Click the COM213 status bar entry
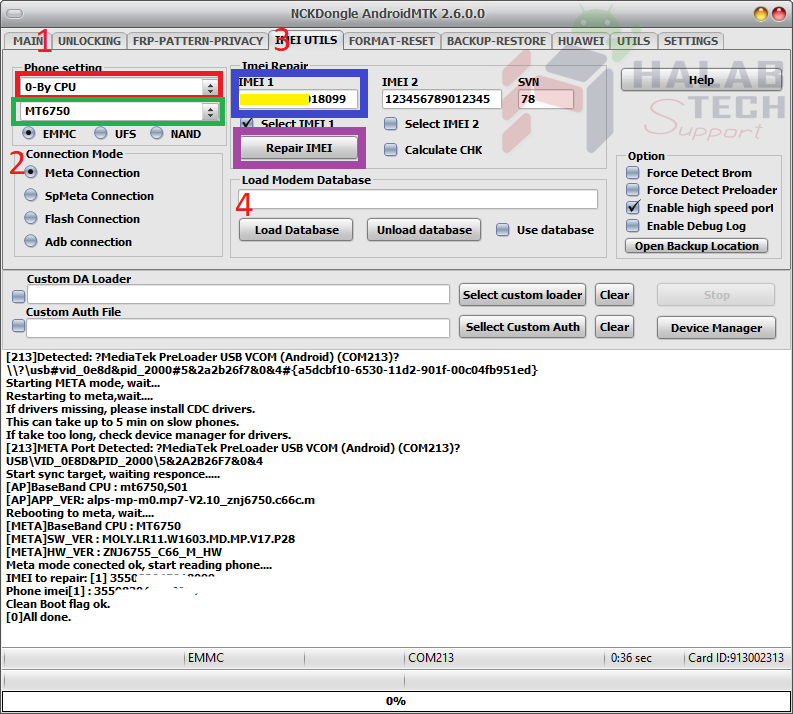Screen dimensions: 793x714 [431, 658]
